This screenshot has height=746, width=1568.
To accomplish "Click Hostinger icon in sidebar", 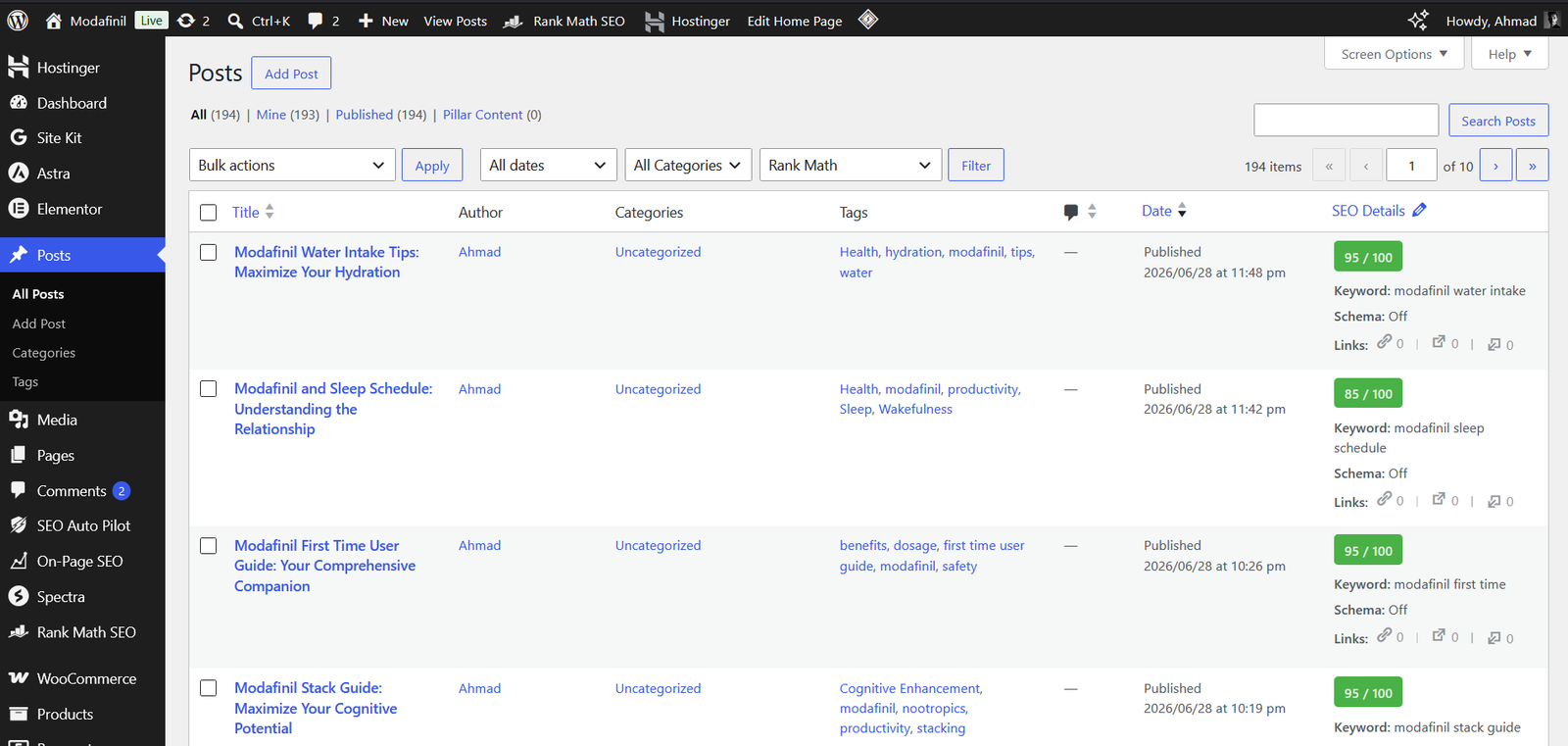I will (18, 67).
